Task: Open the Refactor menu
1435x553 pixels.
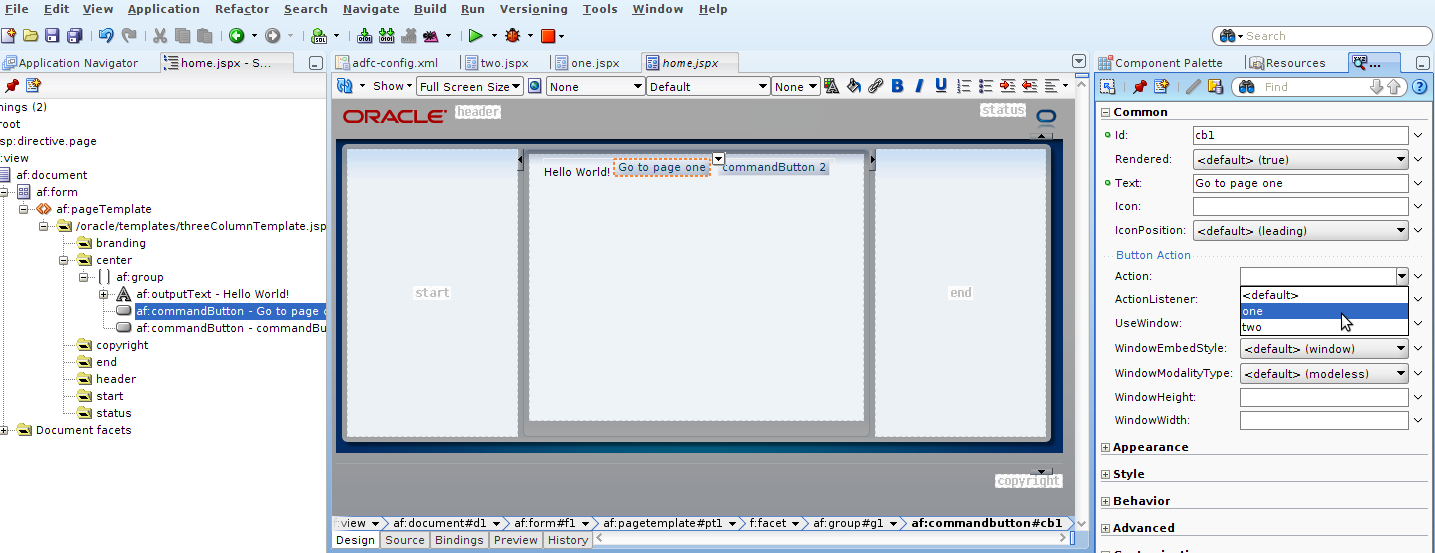Action: [x=242, y=9]
